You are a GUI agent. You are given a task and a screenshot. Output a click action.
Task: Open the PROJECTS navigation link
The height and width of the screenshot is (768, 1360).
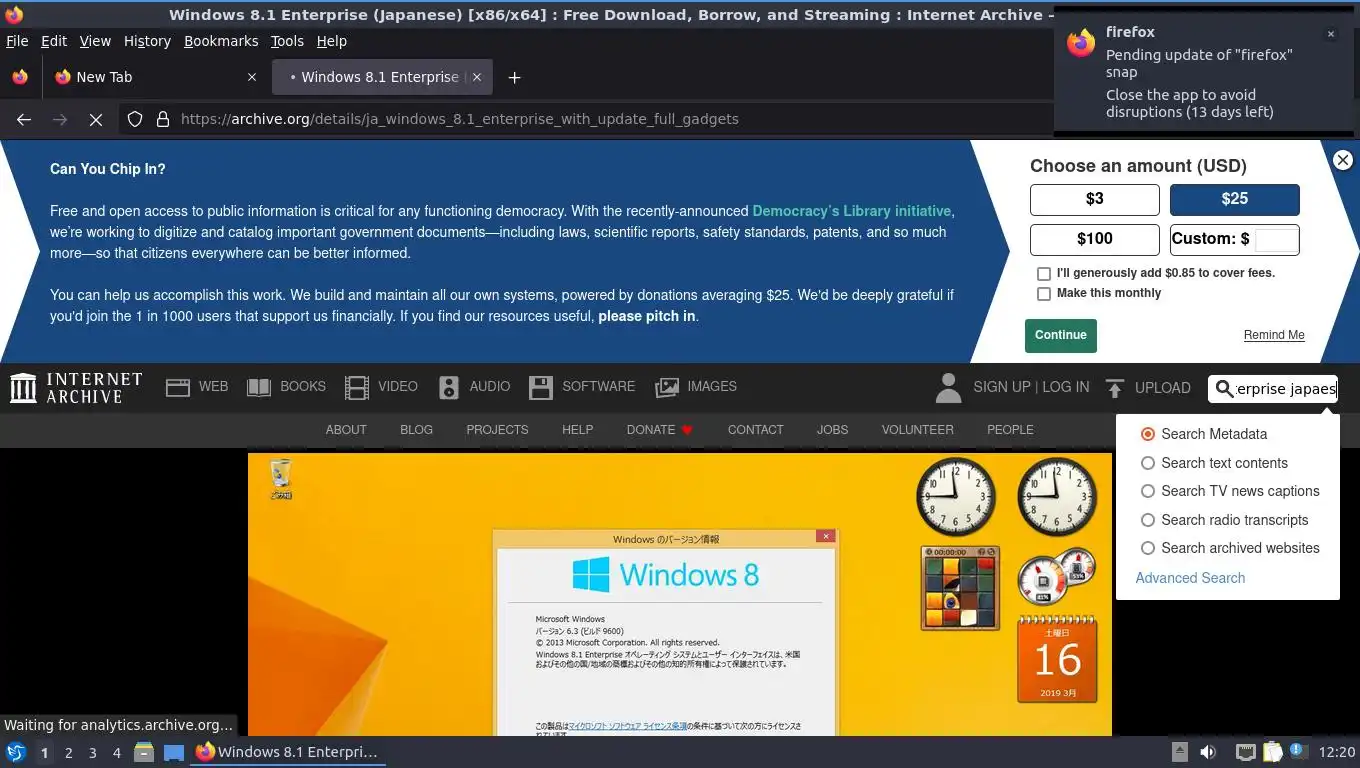click(497, 430)
